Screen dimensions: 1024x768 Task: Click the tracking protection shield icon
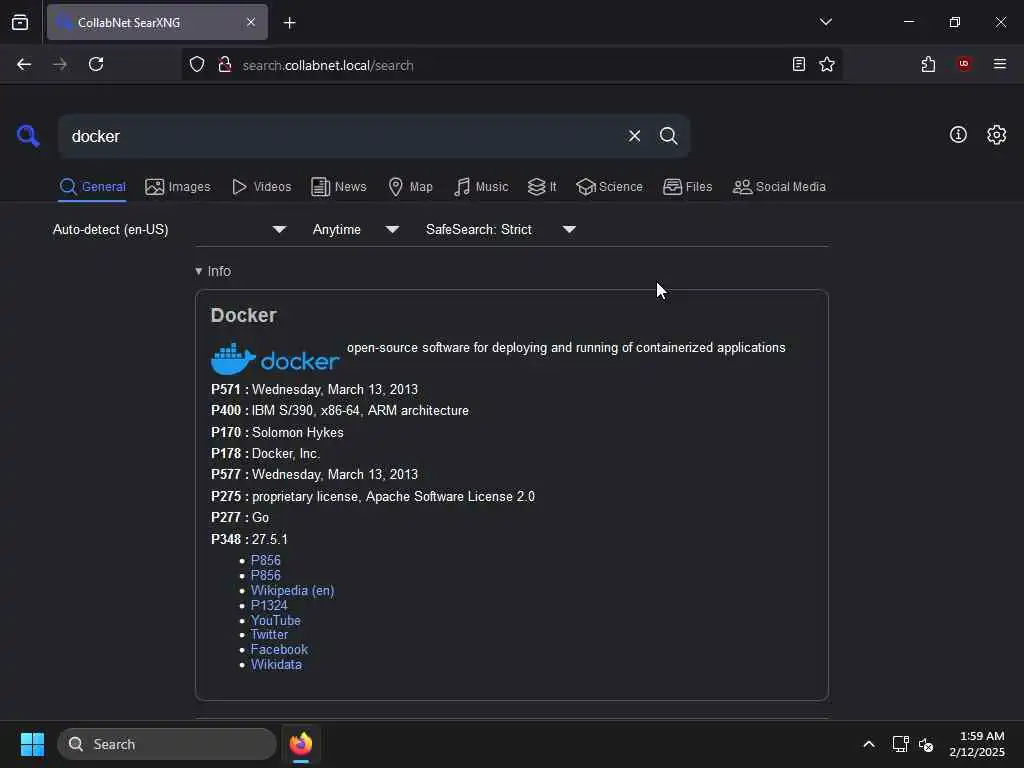coord(197,65)
